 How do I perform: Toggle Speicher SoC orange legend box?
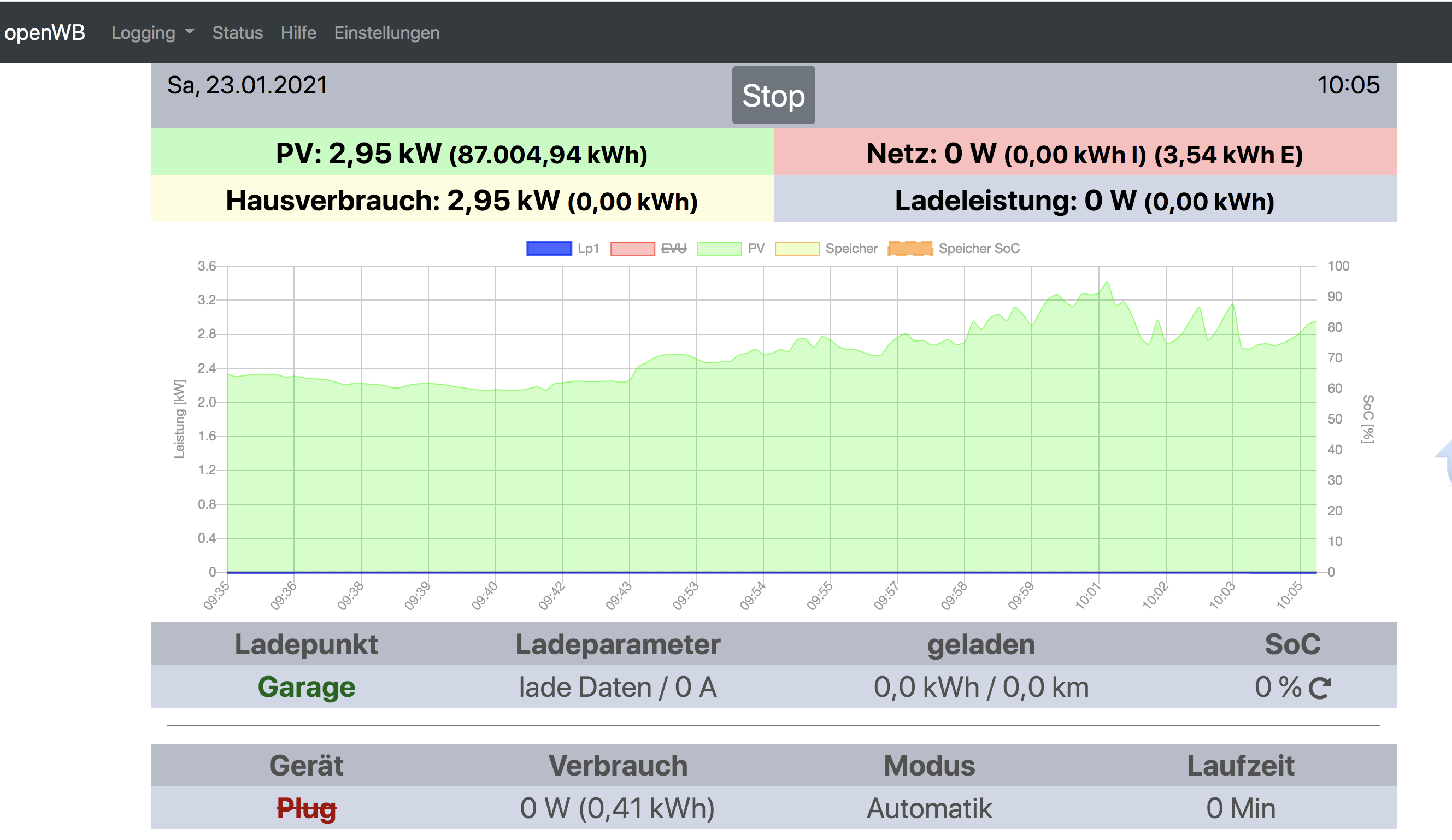910,248
